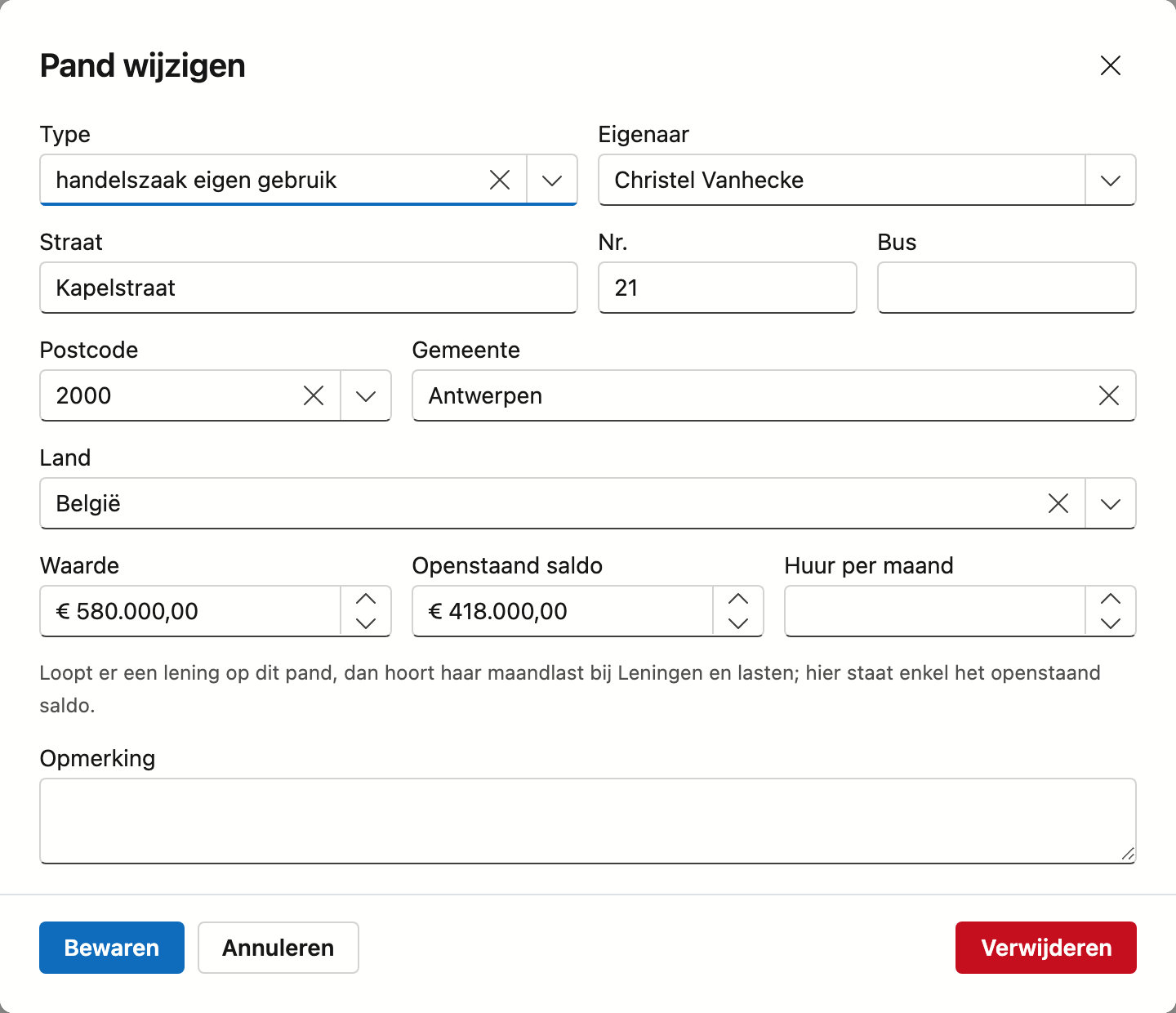Viewport: 1176px width, 1013px height.
Task: Decrease the Waarde amount
Action: (366, 623)
